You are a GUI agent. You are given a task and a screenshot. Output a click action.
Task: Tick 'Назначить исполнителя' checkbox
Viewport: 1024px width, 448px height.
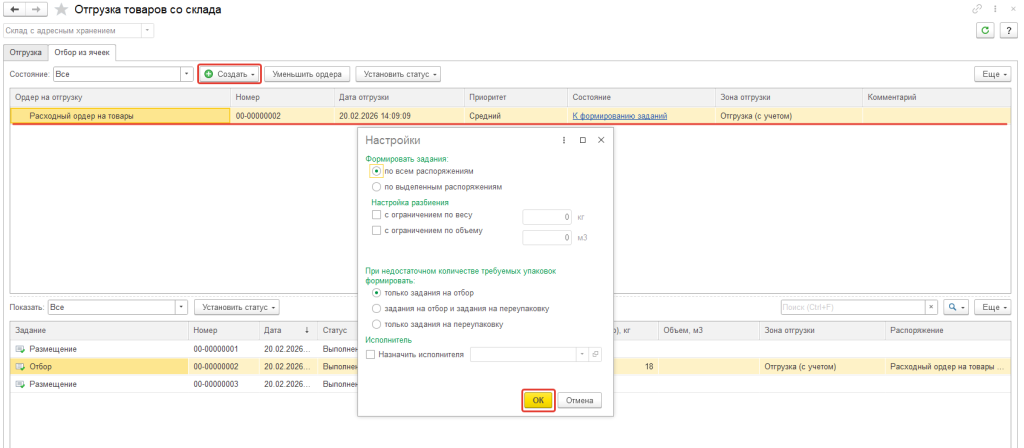[x=372, y=354]
